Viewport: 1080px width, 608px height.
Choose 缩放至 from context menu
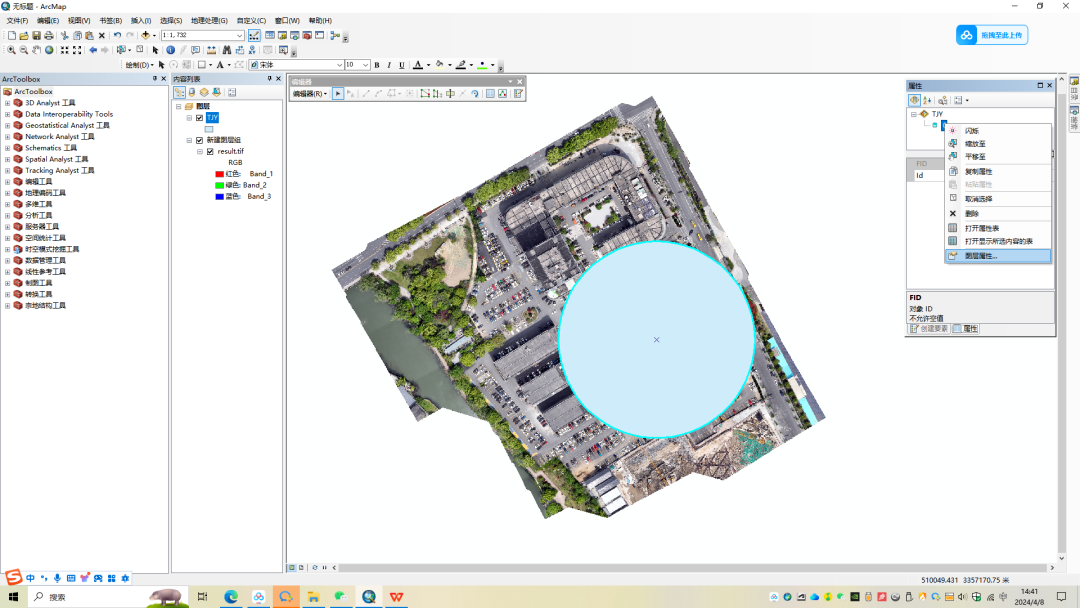pyautogui.click(x=998, y=144)
